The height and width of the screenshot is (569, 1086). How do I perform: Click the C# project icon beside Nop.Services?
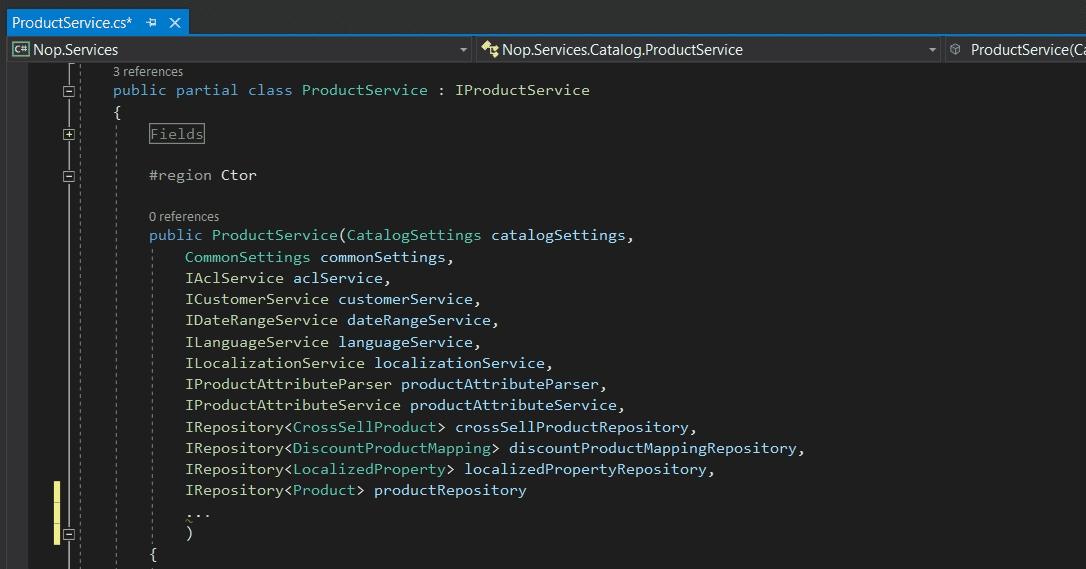point(21,49)
